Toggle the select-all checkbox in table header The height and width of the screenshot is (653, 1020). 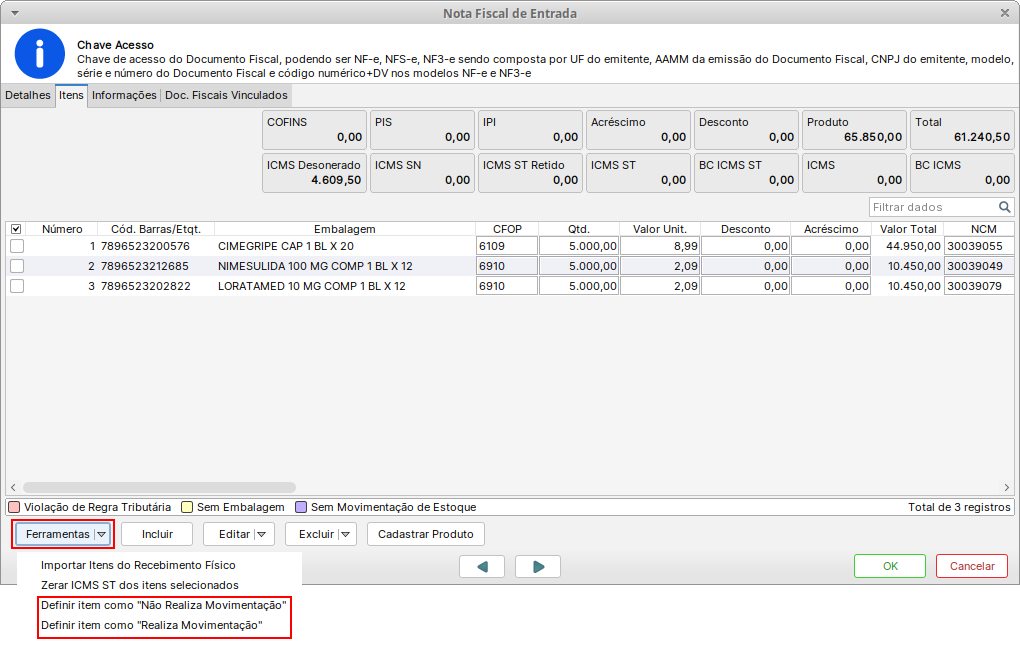[x=15, y=229]
